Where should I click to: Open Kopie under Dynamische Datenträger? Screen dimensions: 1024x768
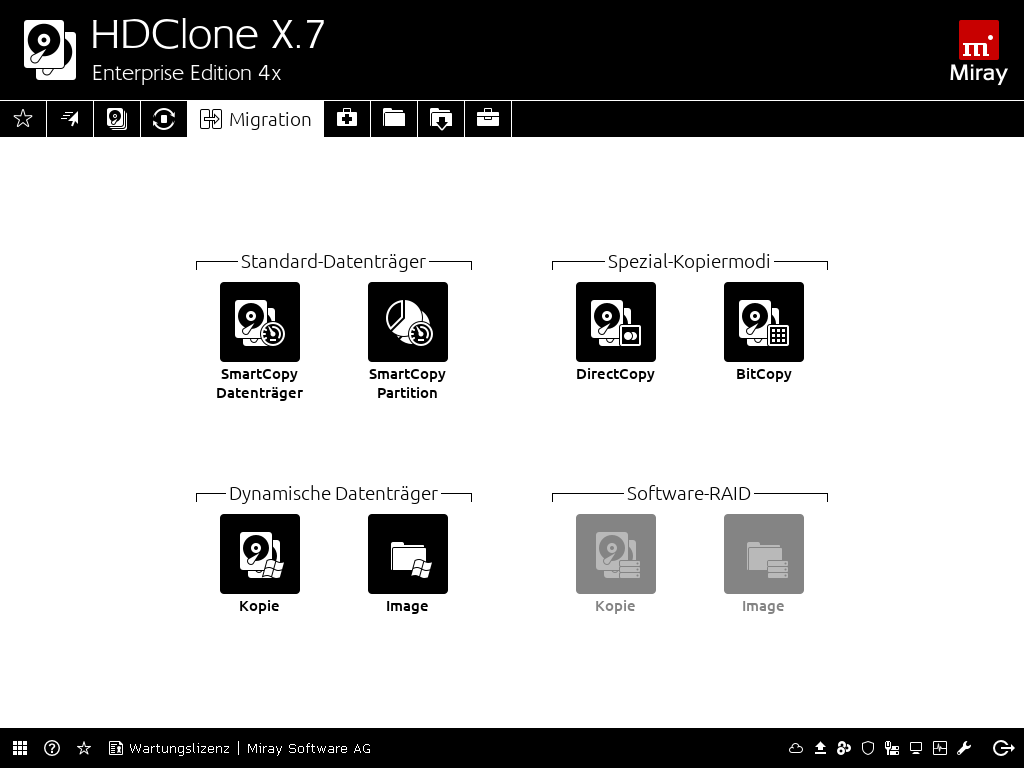tap(260, 554)
